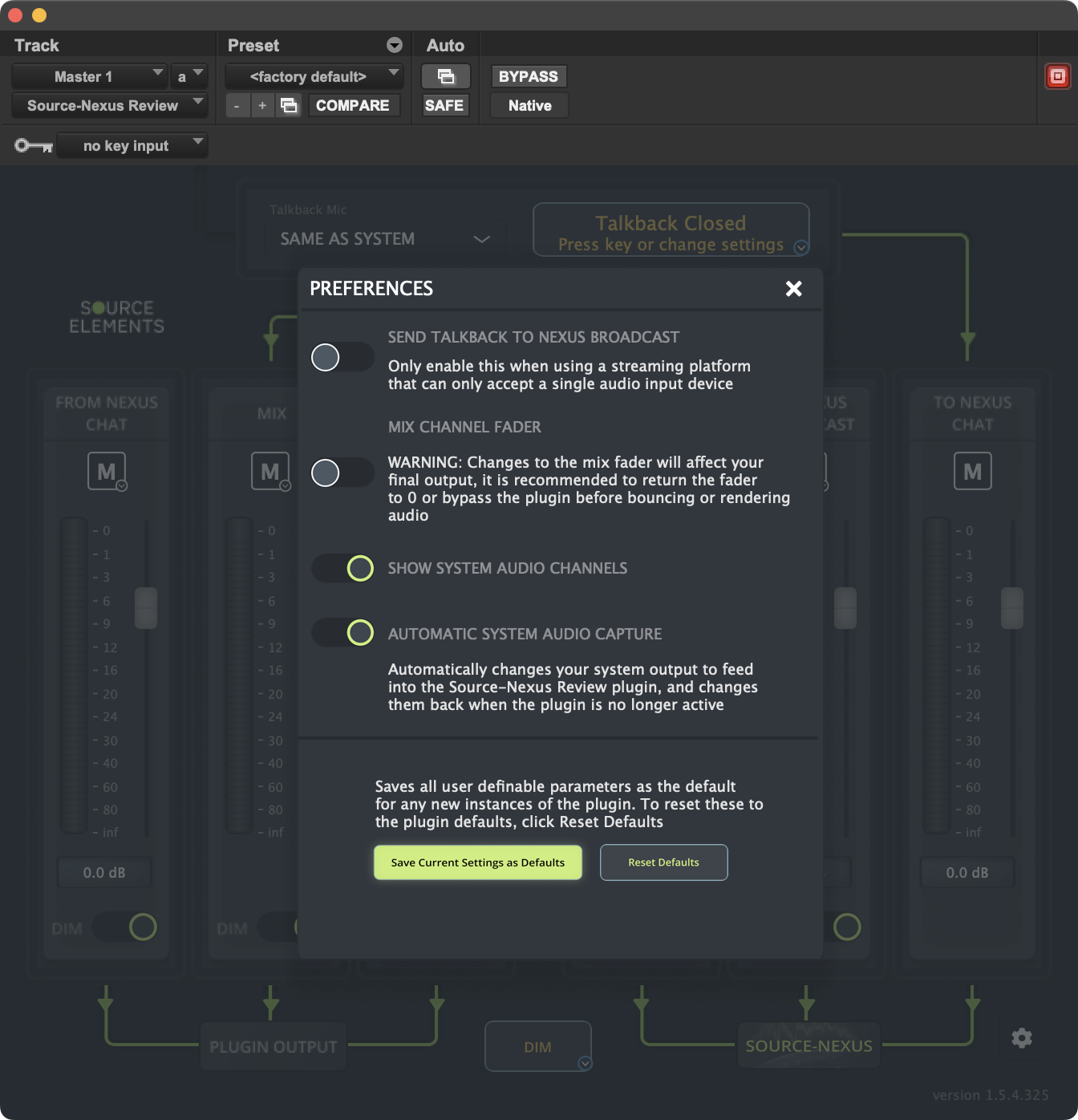
Task: Click the settings gear icon
Action: click(x=1021, y=1038)
